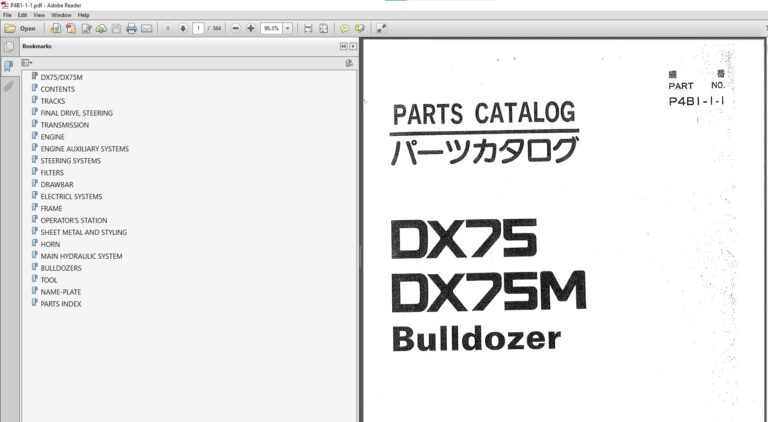768x422 pixels.
Task: Jump to STEERING SYSTEMS bookmark
Action: point(71,161)
